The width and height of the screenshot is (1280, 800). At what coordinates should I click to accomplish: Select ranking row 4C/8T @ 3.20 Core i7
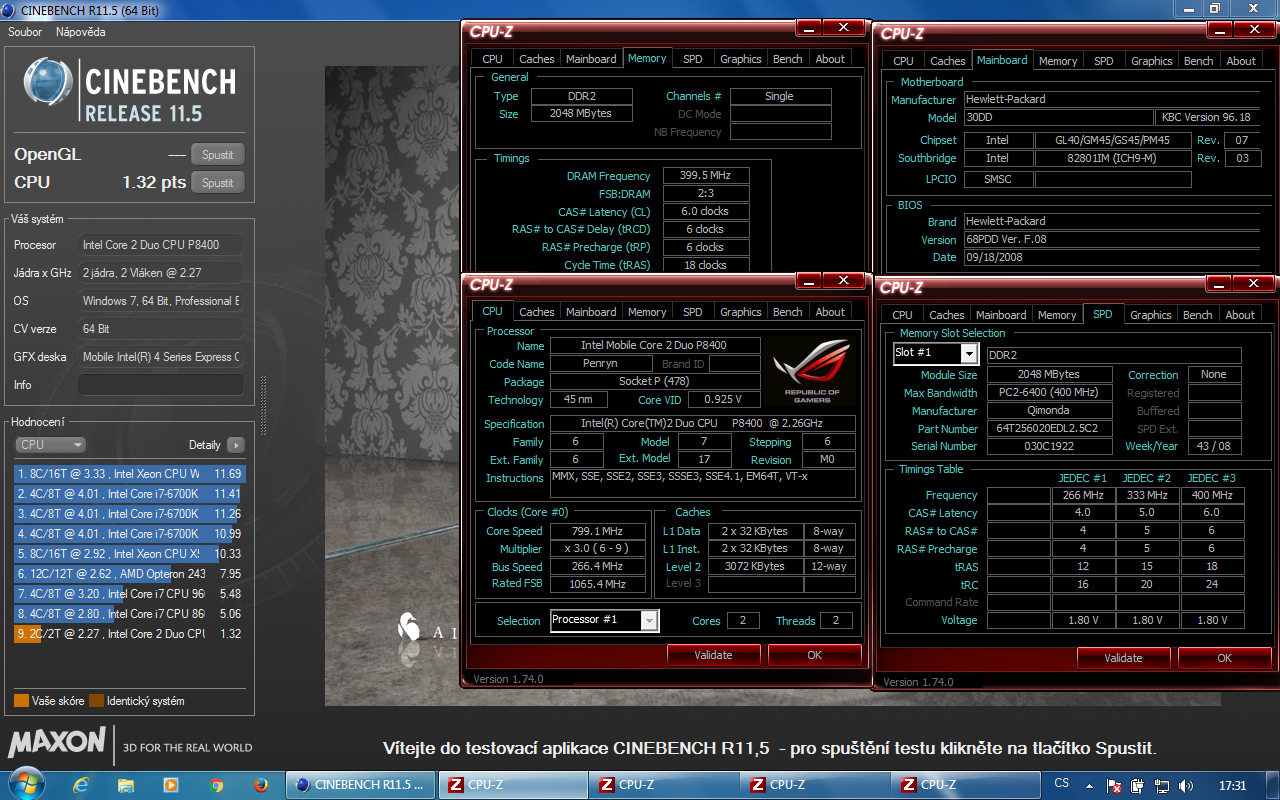[129, 594]
